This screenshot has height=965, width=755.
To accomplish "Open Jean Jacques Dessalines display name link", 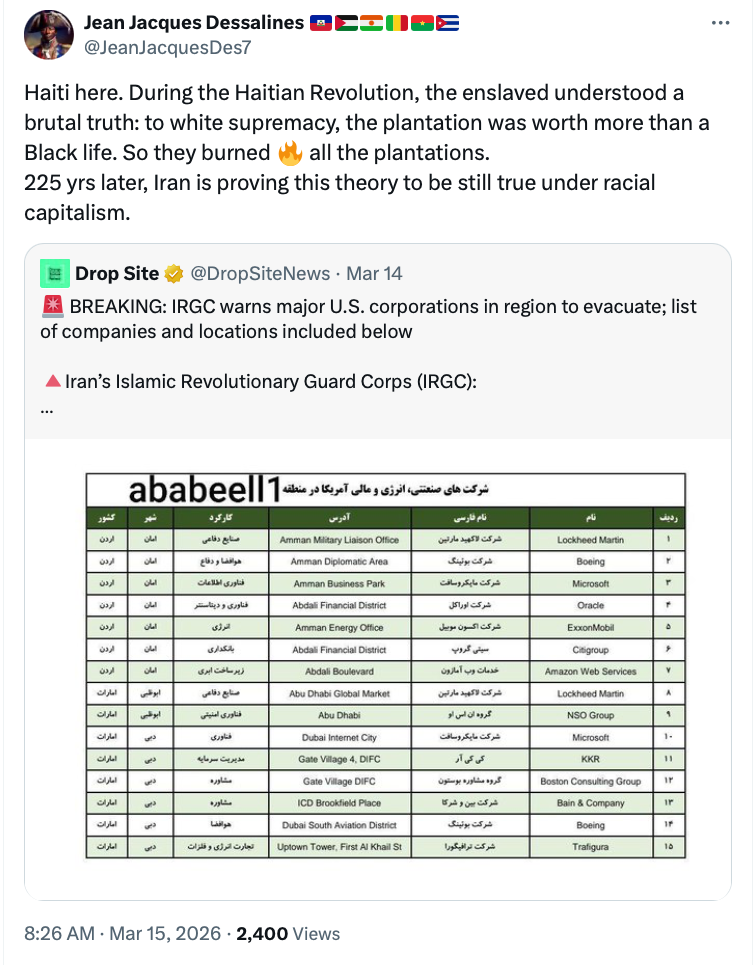I will [x=193, y=22].
